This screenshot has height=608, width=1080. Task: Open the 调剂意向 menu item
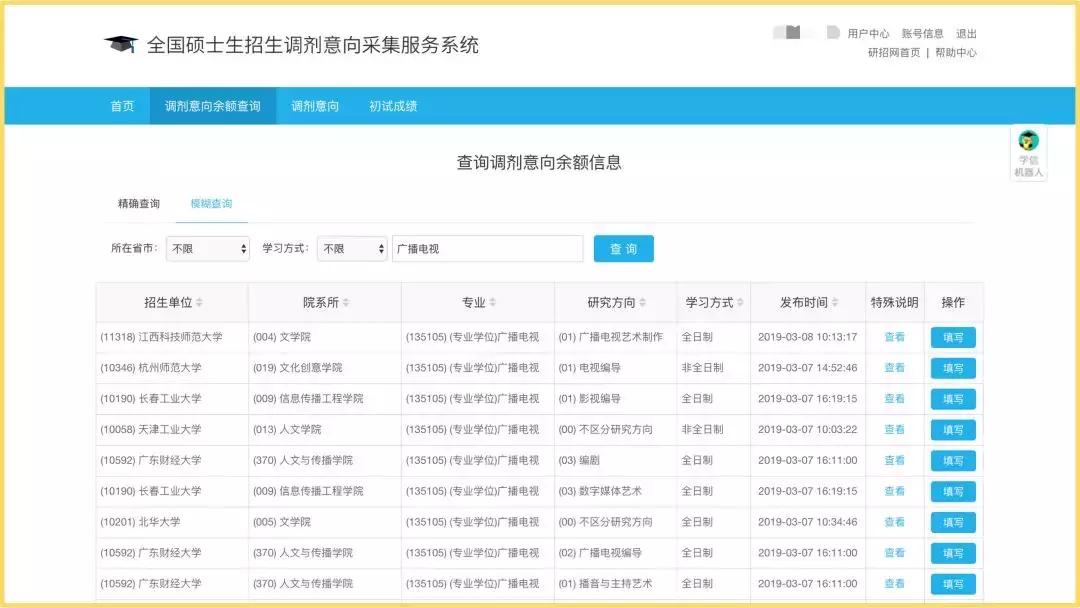click(313, 105)
